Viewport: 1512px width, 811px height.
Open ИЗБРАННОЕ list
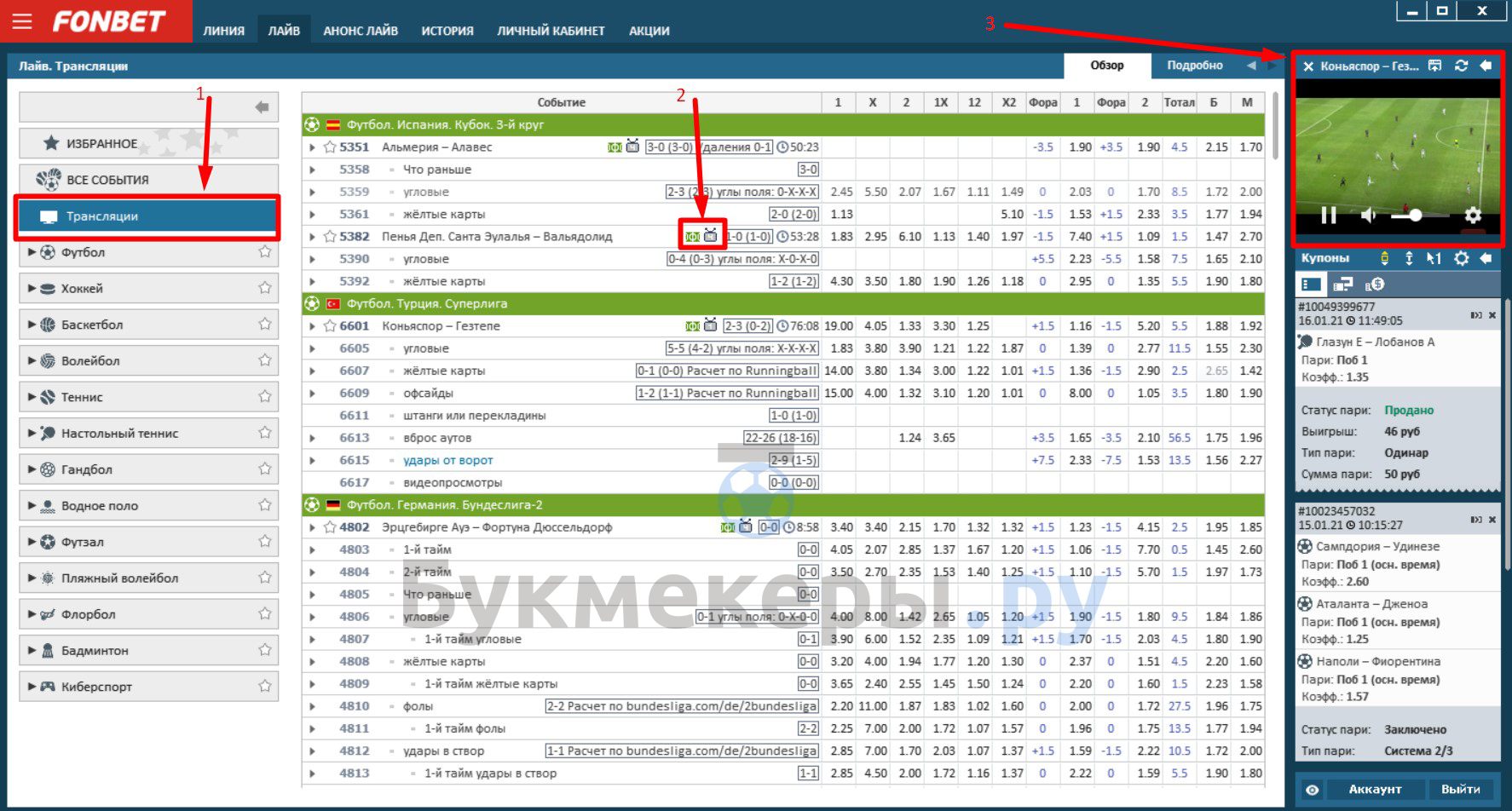148,143
